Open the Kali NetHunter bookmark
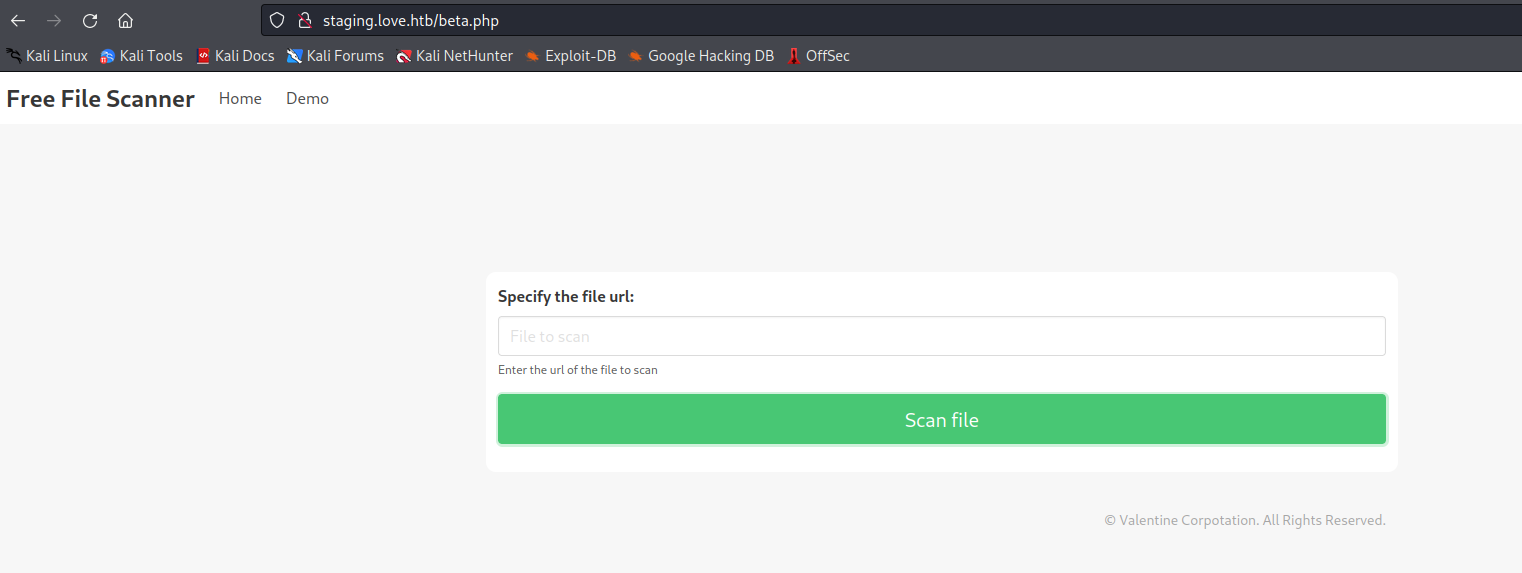 pos(454,56)
